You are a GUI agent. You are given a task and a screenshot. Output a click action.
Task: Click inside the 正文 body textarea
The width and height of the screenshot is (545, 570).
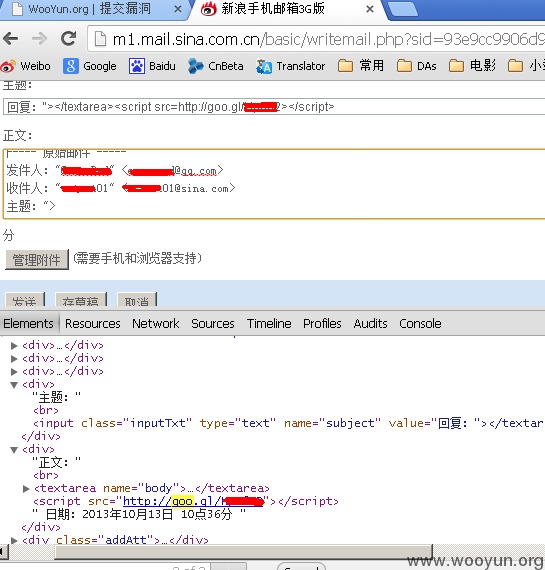click(x=274, y=184)
